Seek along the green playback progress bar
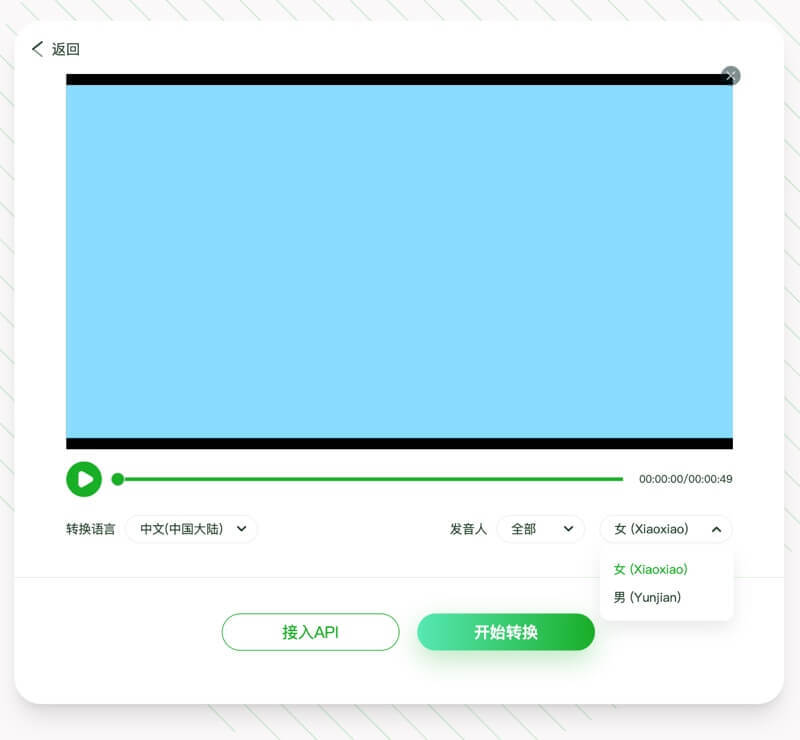 click(374, 479)
